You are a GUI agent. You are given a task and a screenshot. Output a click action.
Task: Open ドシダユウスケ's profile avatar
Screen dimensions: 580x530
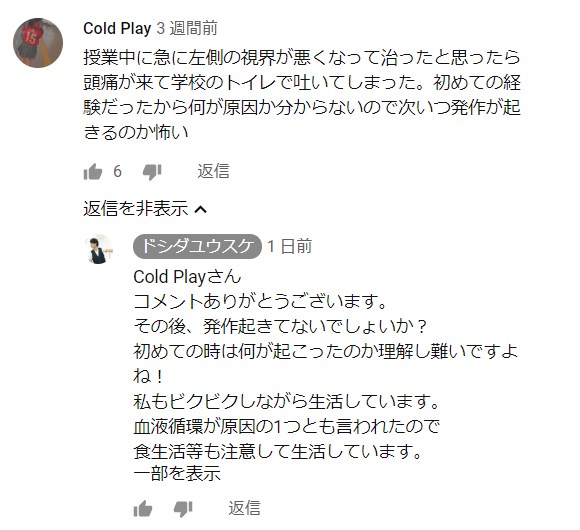pyautogui.click(x=98, y=249)
